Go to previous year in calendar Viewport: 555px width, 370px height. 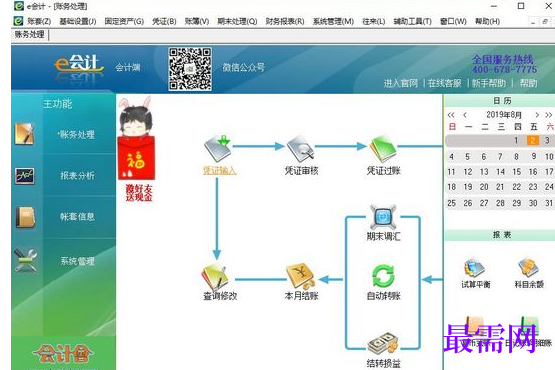point(451,115)
